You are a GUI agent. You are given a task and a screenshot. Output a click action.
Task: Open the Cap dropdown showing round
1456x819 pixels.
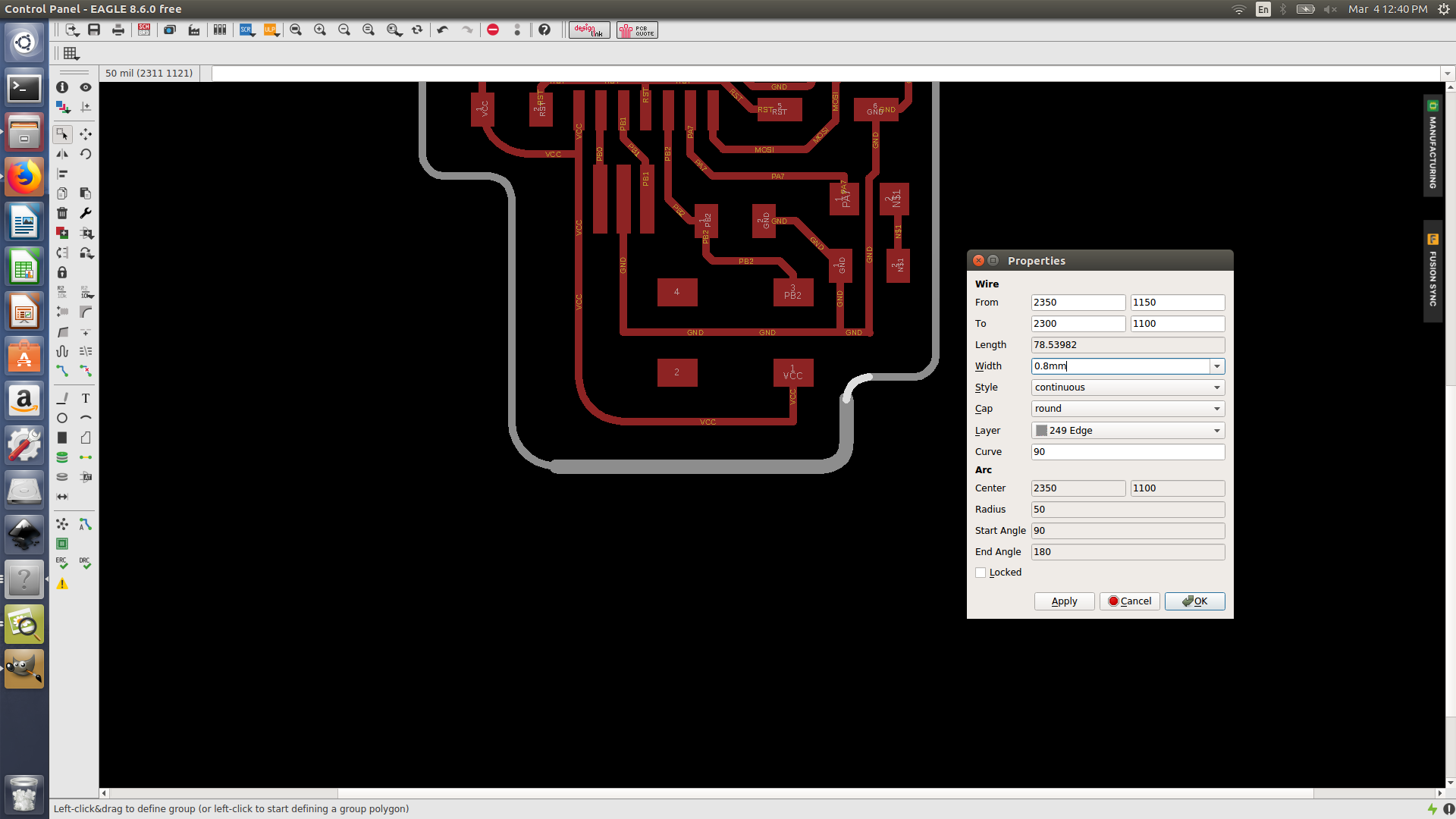click(x=1128, y=409)
